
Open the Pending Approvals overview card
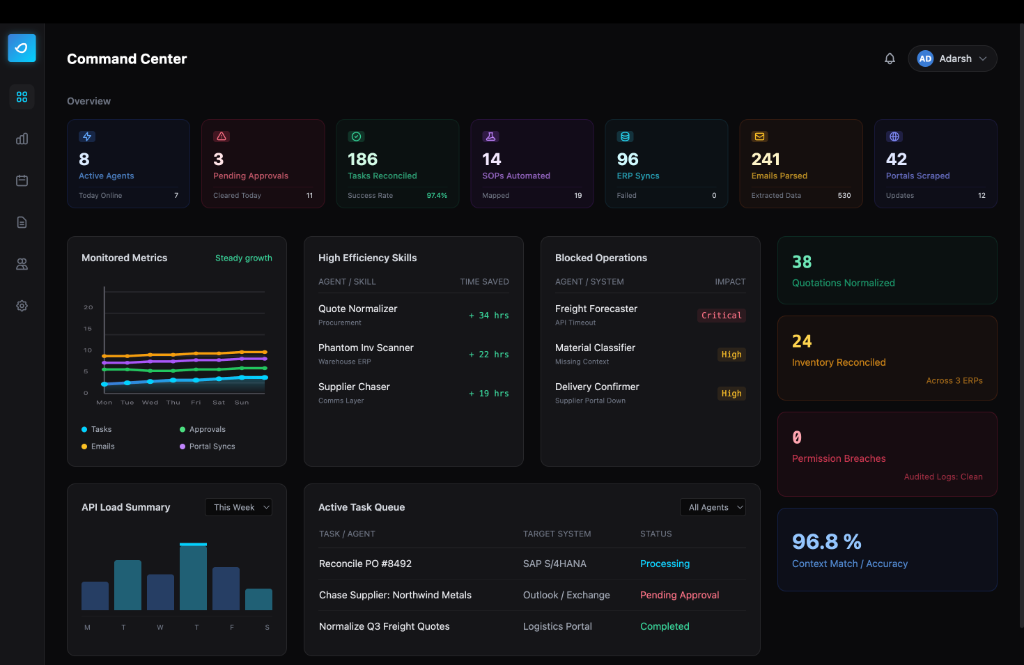263,163
